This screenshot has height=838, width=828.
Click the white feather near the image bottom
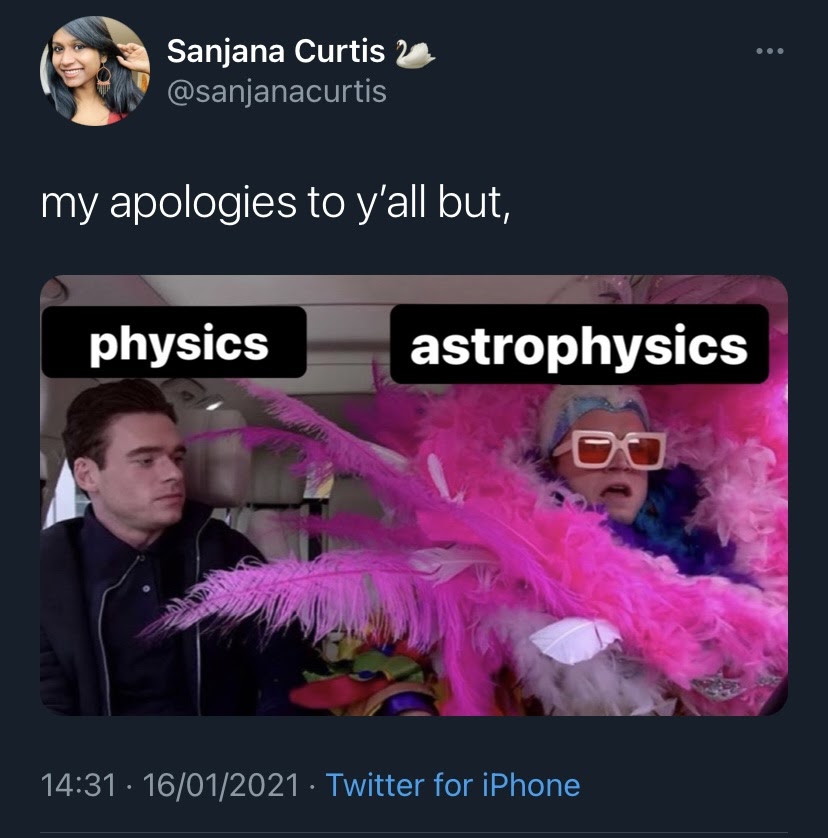click(x=575, y=639)
